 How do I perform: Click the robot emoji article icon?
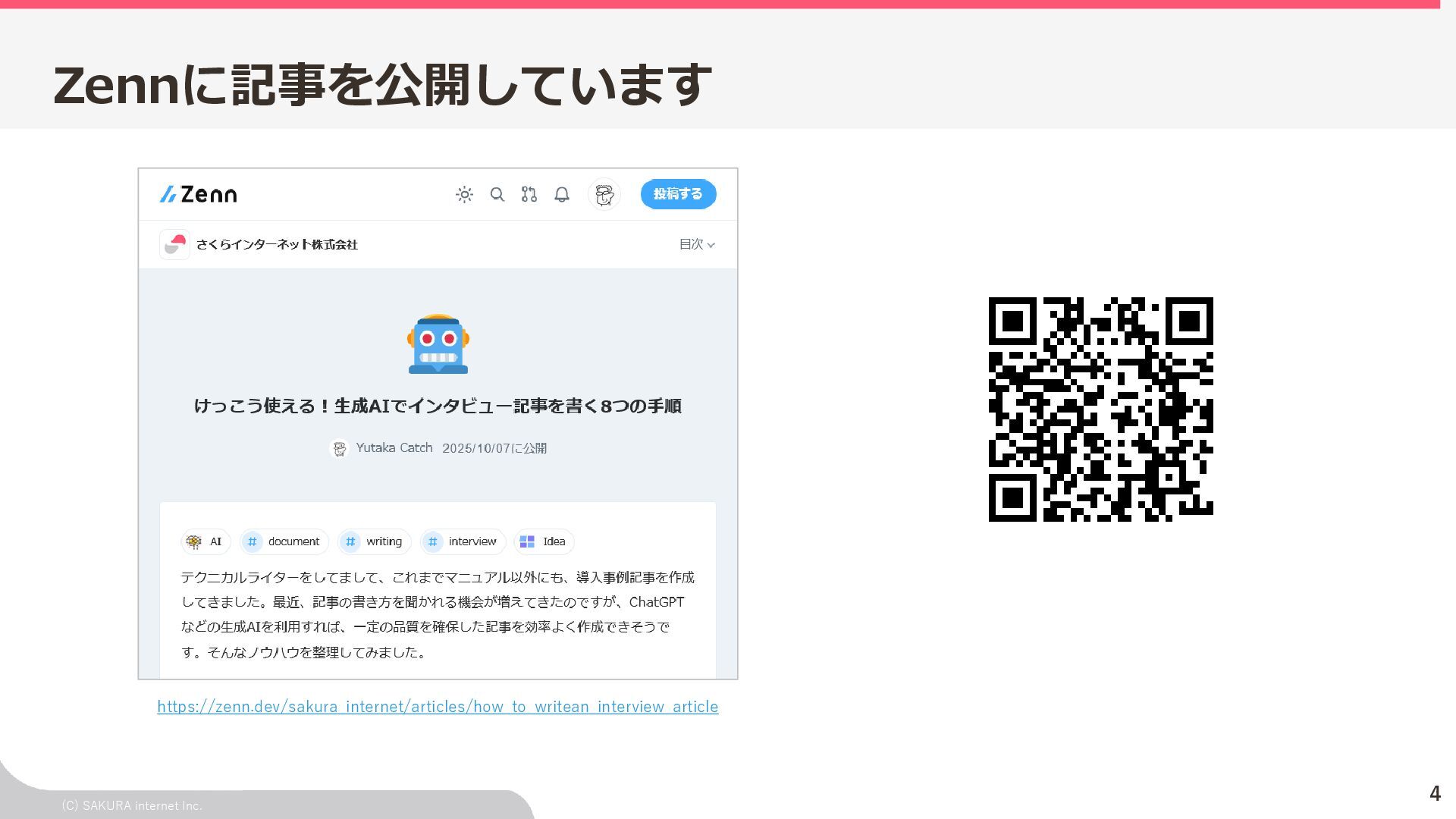click(x=438, y=344)
